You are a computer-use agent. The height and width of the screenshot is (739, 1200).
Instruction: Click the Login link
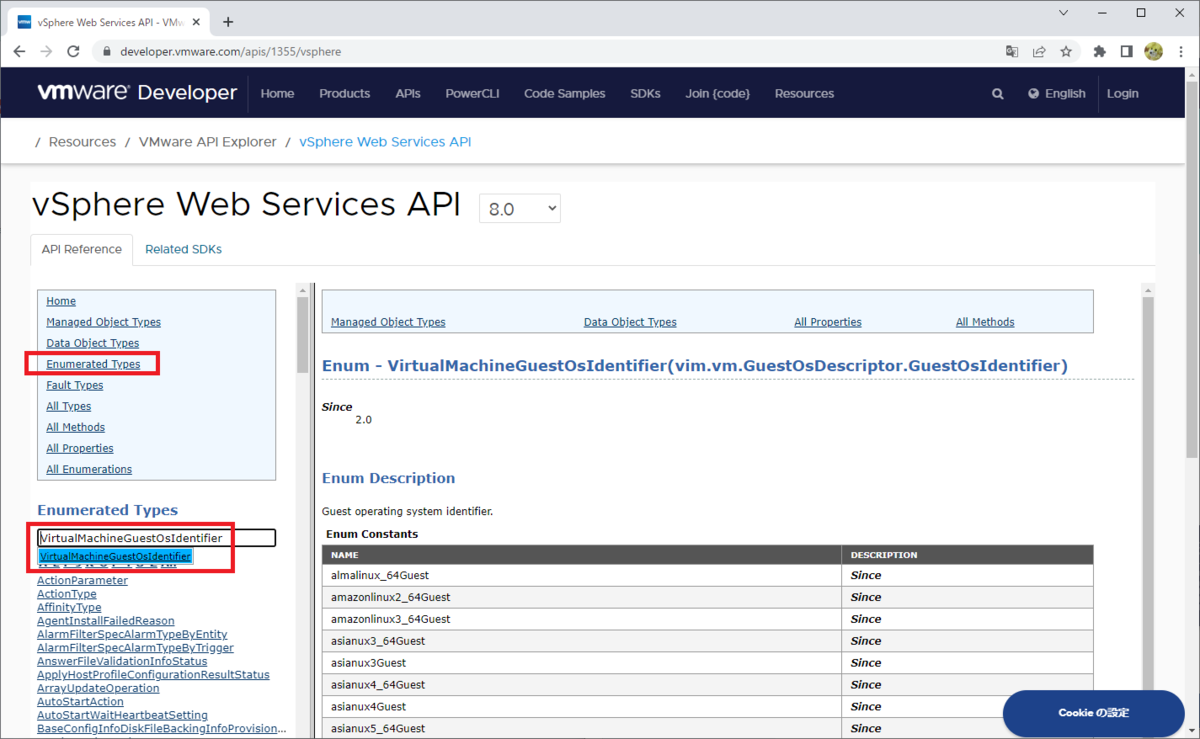pyautogui.click(x=1122, y=93)
